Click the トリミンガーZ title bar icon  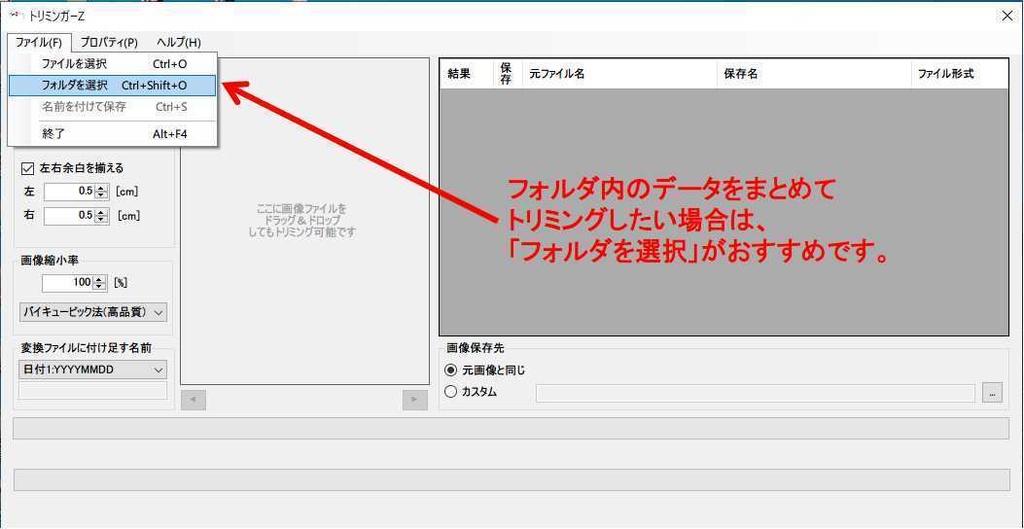pos(16,16)
